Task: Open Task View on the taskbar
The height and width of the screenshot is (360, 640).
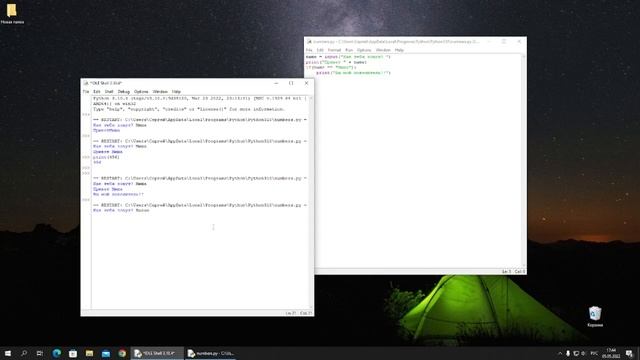Action: (x=40, y=353)
